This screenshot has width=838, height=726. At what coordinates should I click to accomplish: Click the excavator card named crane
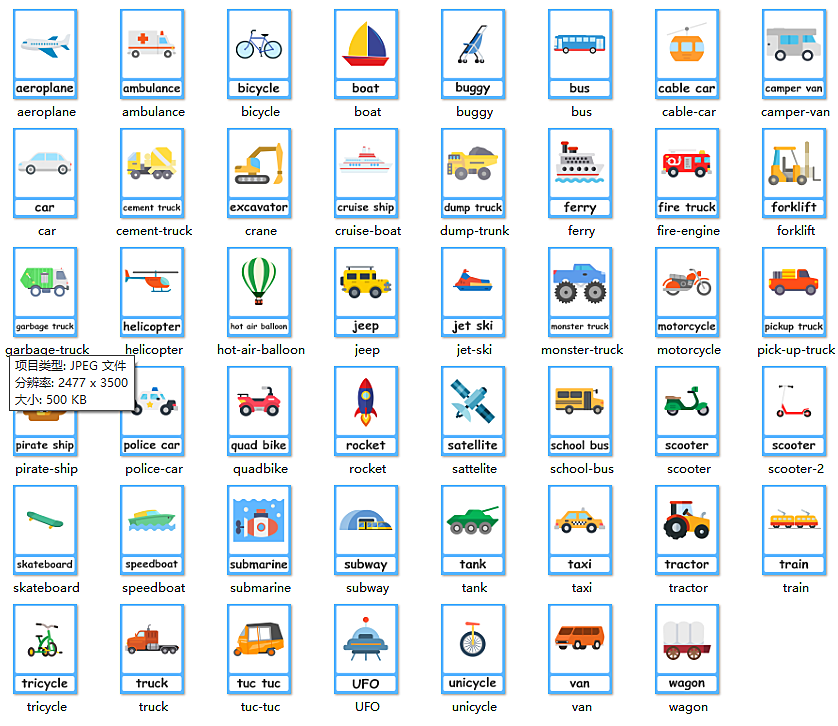[259, 173]
